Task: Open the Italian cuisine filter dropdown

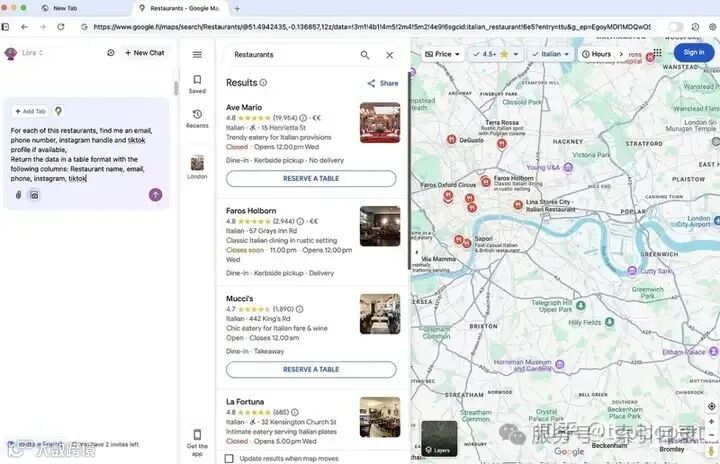Action: click(550, 54)
